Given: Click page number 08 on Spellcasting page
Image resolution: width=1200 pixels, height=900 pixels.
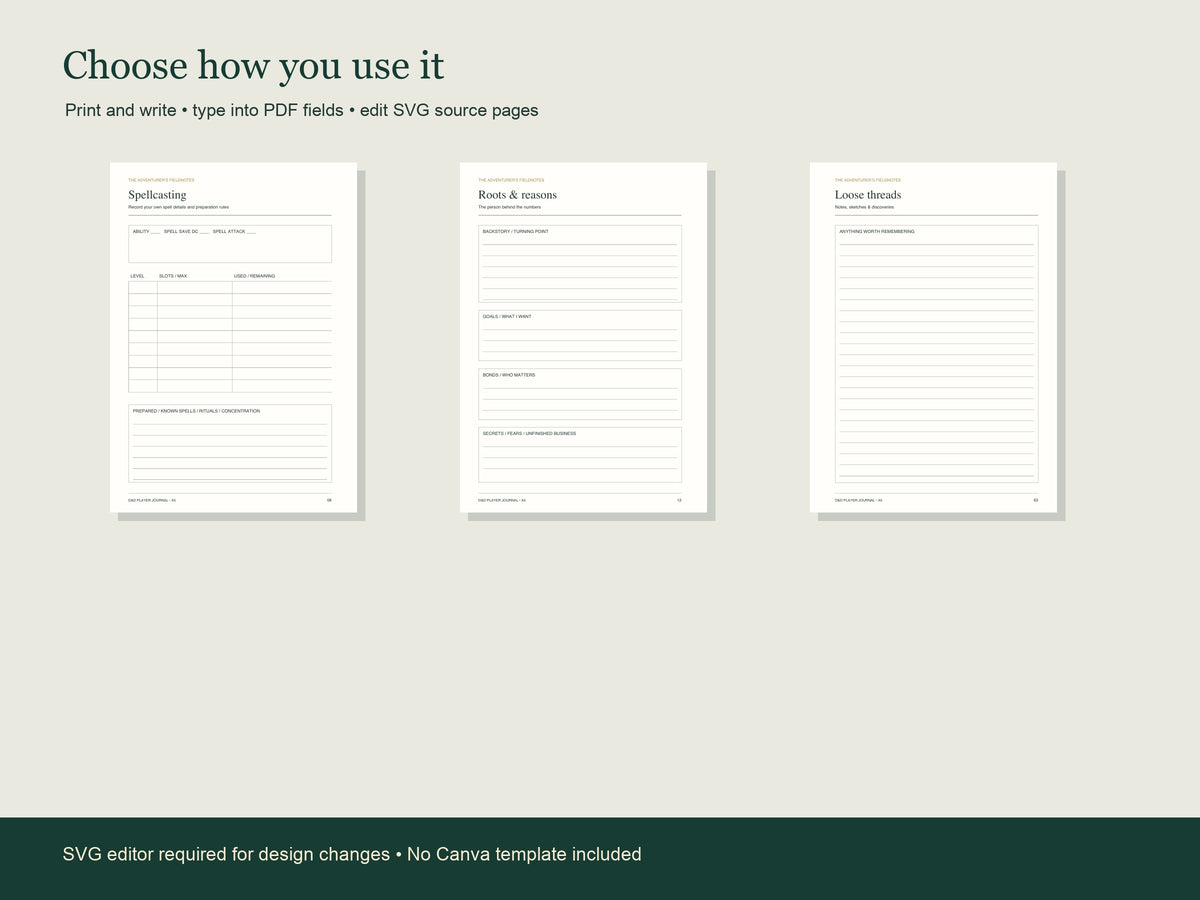Looking at the screenshot, I should point(329,500).
